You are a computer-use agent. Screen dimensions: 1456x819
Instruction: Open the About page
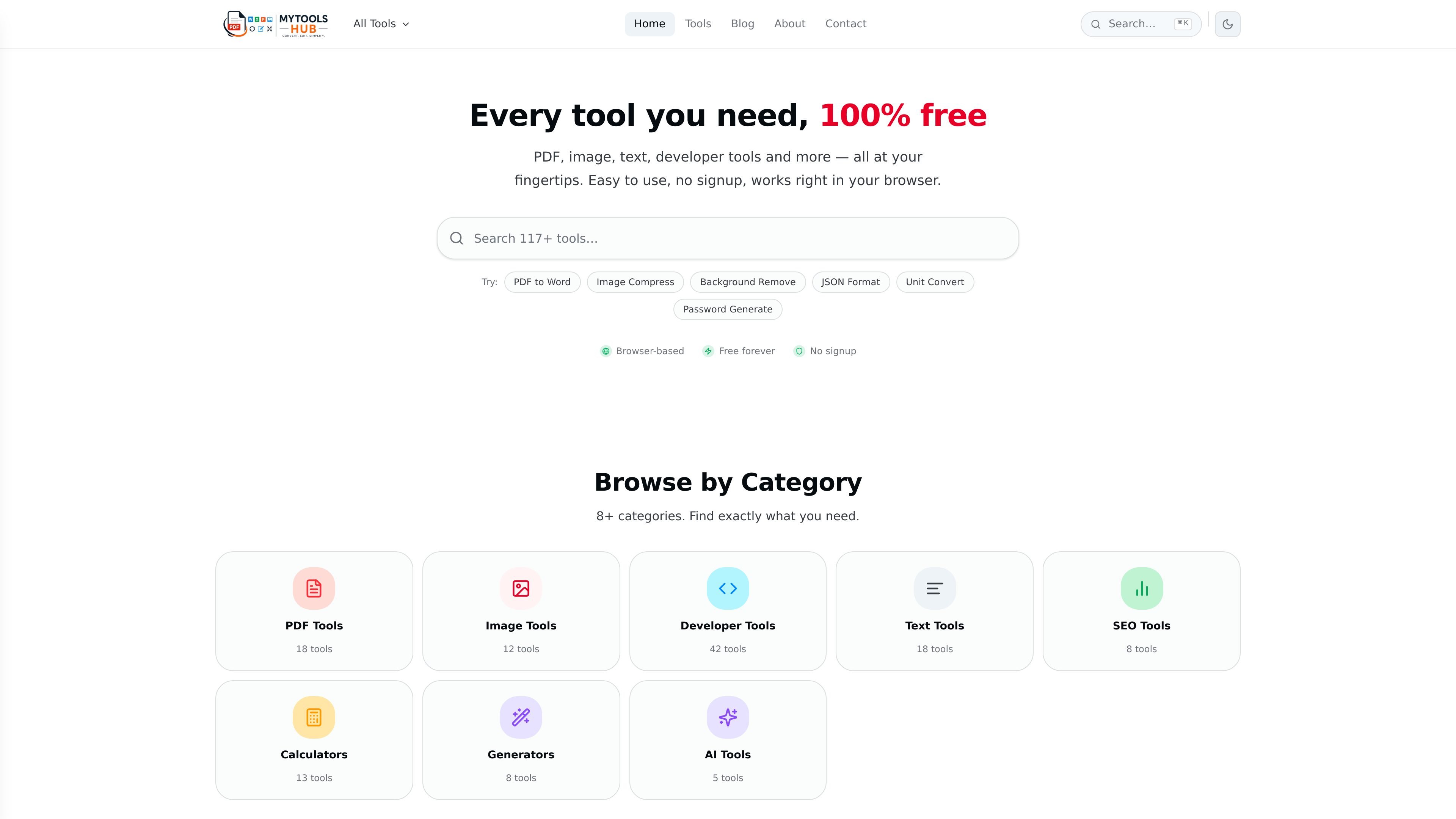pyautogui.click(x=789, y=24)
